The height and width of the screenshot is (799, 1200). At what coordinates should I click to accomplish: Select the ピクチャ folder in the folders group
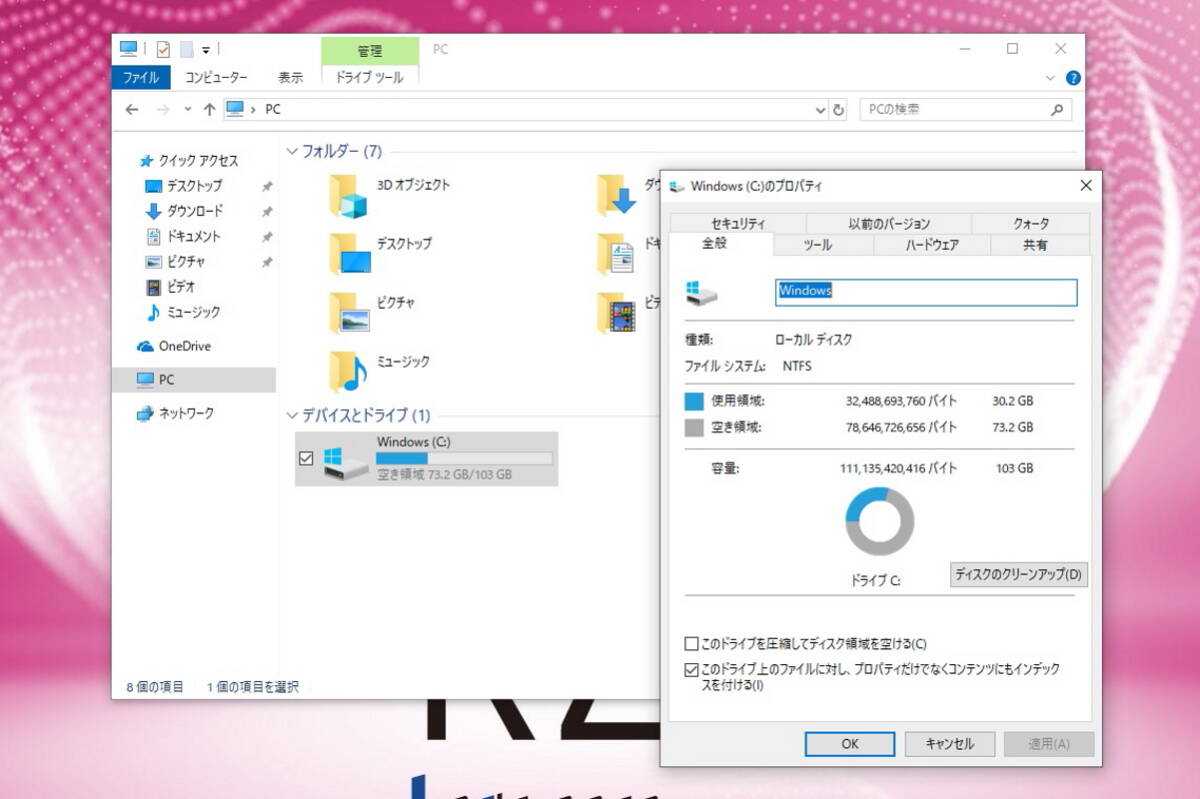tap(349, 312)
